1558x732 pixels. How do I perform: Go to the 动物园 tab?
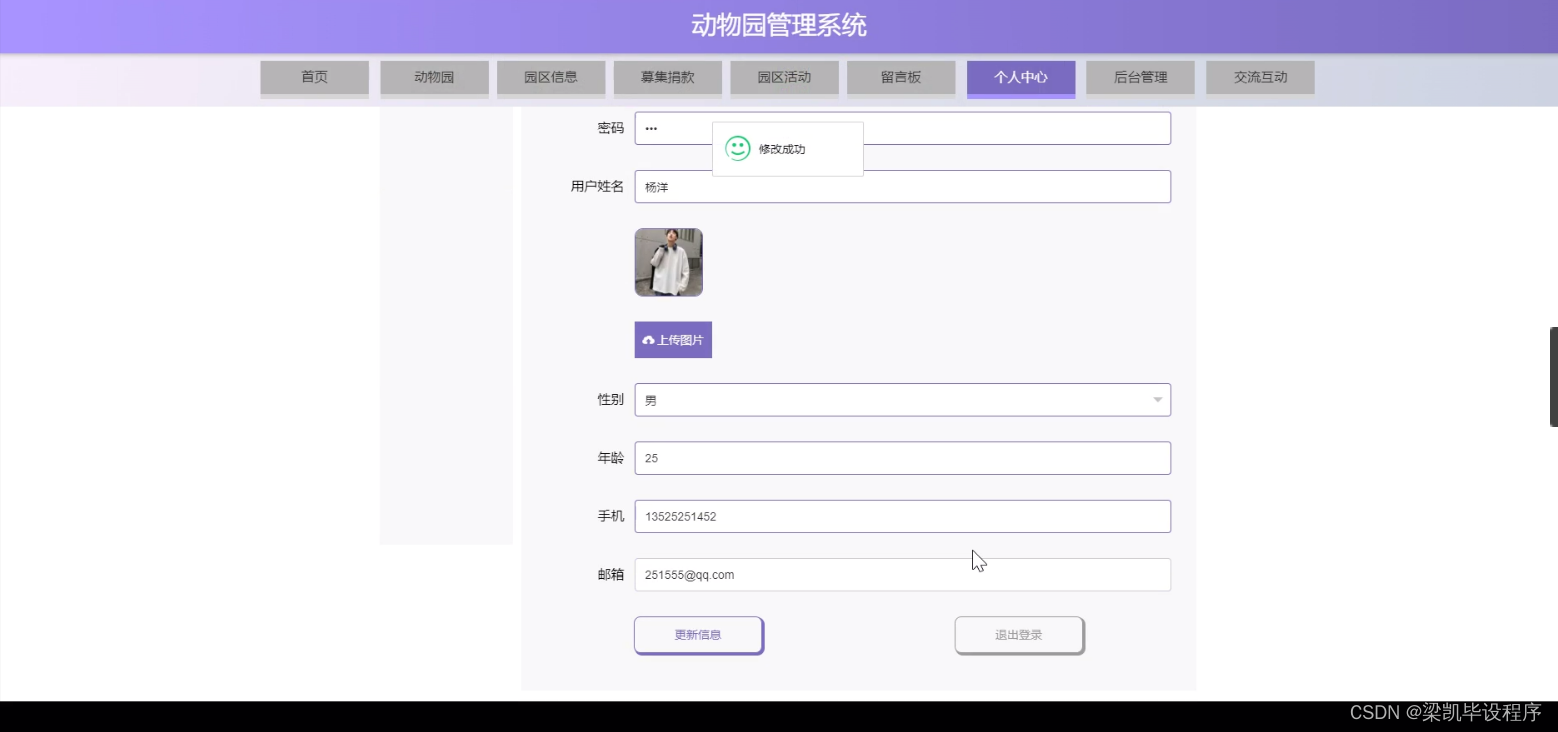coord(434,78)
